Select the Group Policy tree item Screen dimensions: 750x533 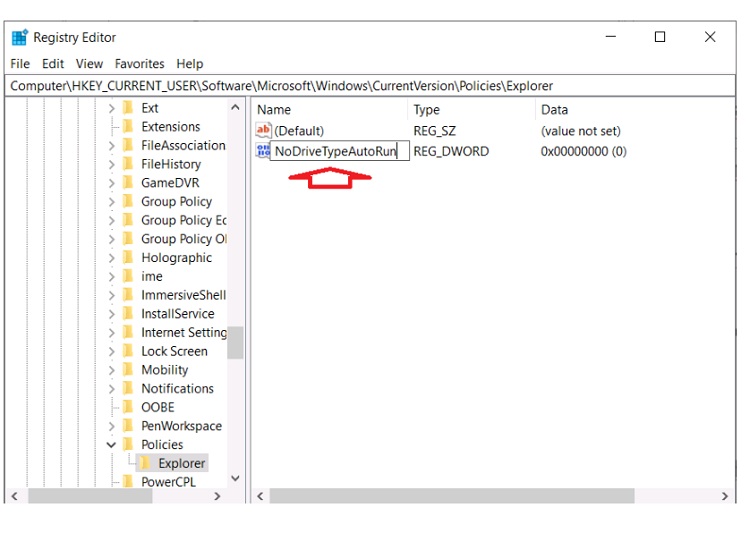tap(176, 201)
